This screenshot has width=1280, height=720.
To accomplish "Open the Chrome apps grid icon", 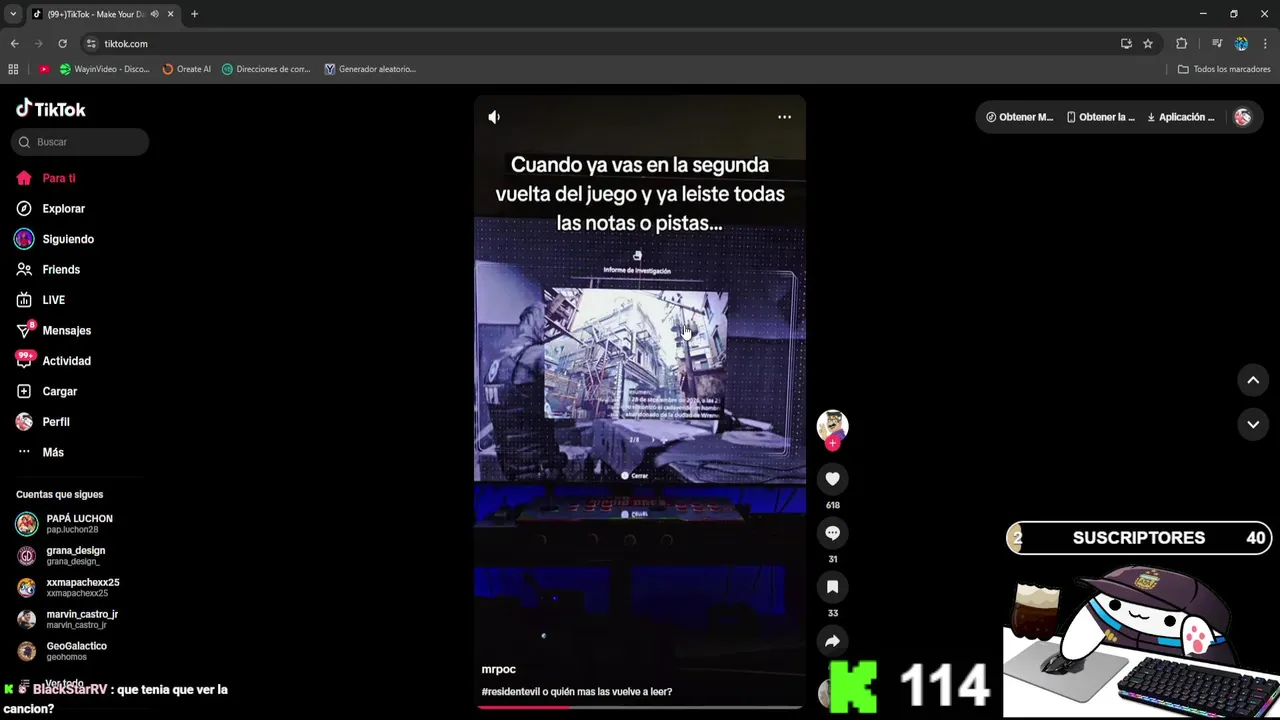I will (13, 69).
